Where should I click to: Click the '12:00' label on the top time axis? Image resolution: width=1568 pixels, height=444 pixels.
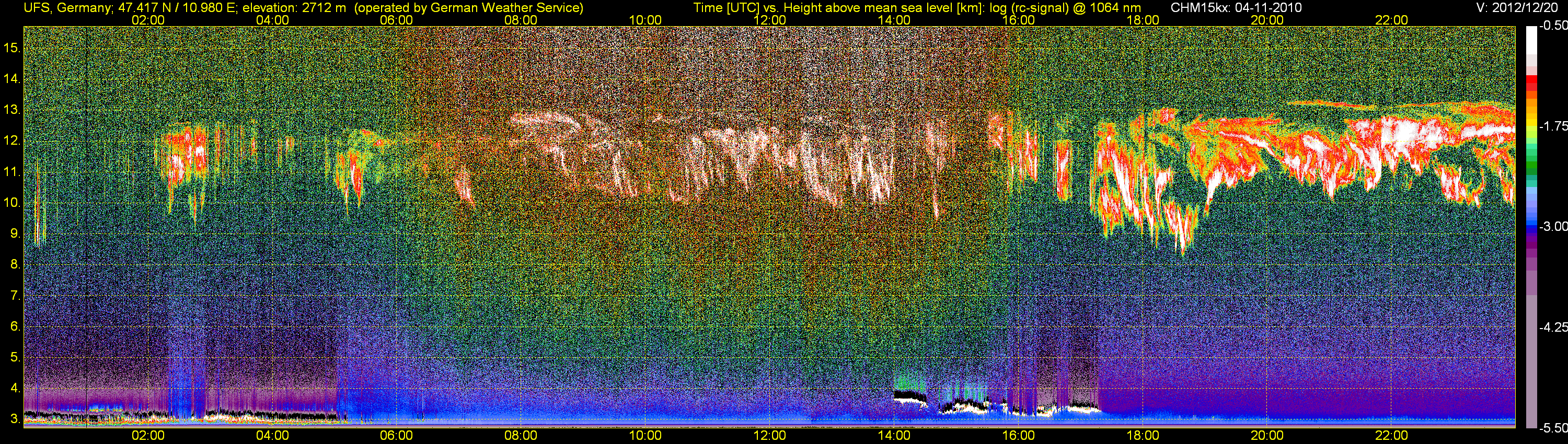(x=769, y=19)
